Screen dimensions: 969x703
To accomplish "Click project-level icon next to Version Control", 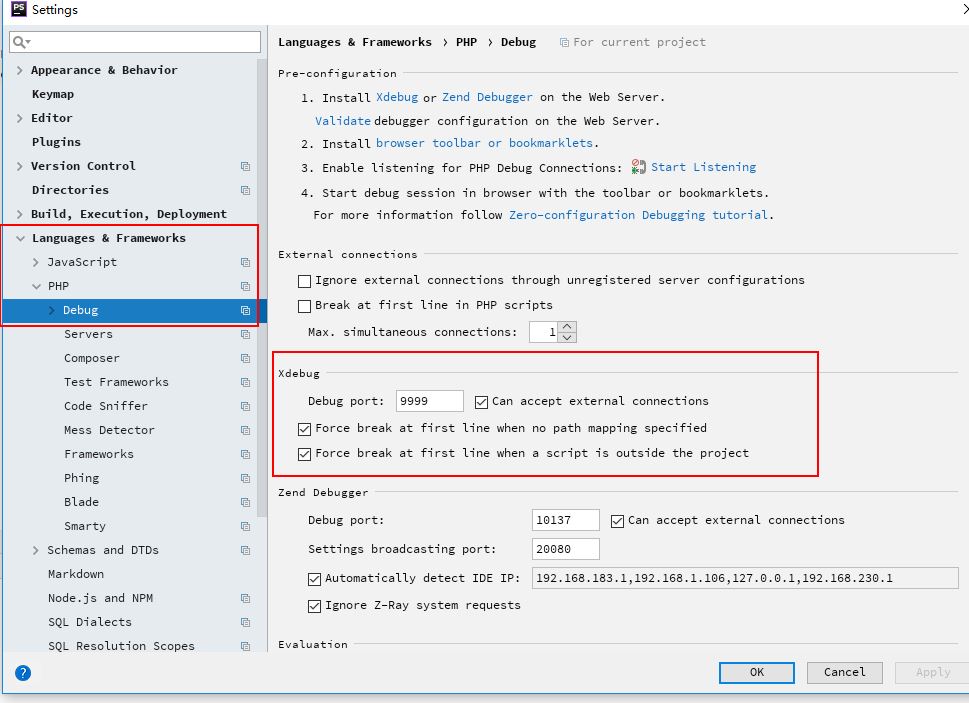I will tap(245, 166).
